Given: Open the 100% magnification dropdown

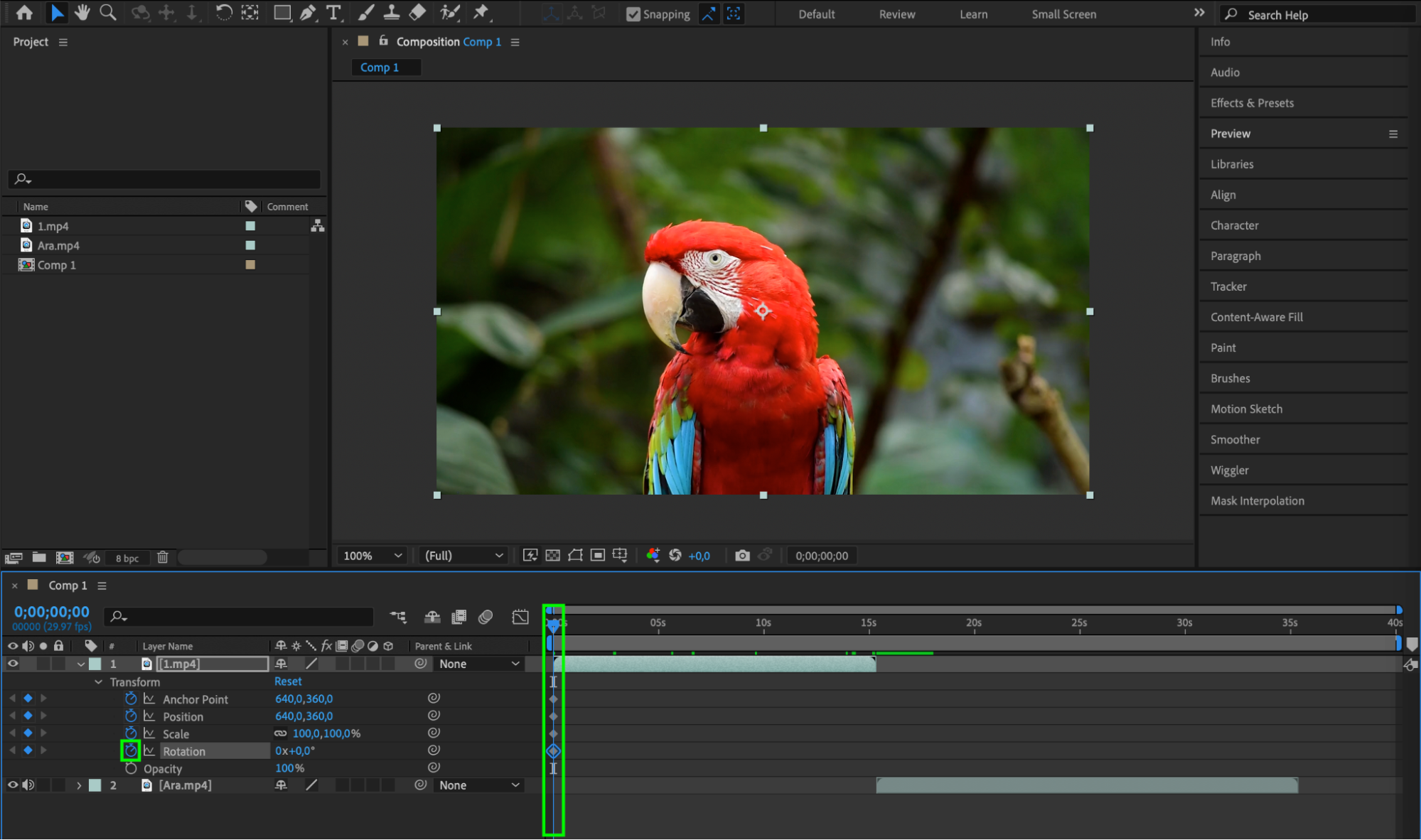Looking at the screenshot, I should tap(372, 556).
